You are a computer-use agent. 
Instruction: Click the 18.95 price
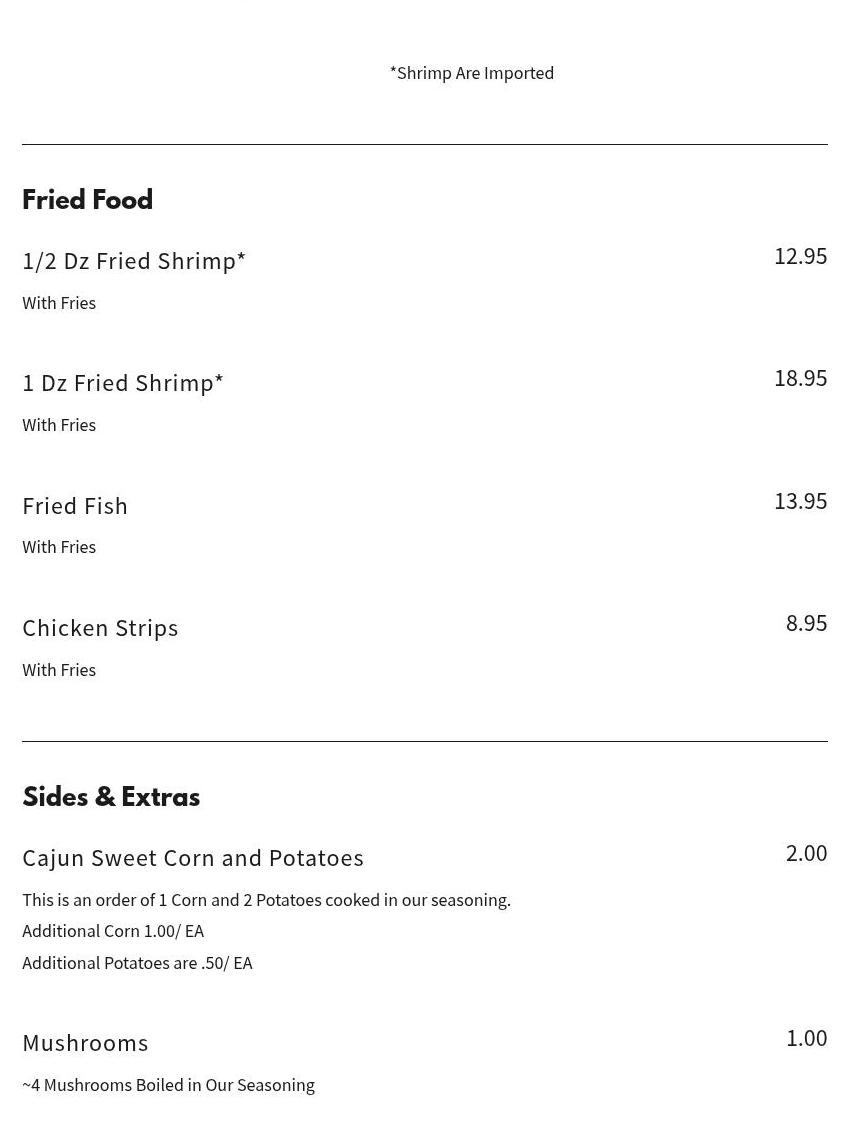tap(800, 378)
